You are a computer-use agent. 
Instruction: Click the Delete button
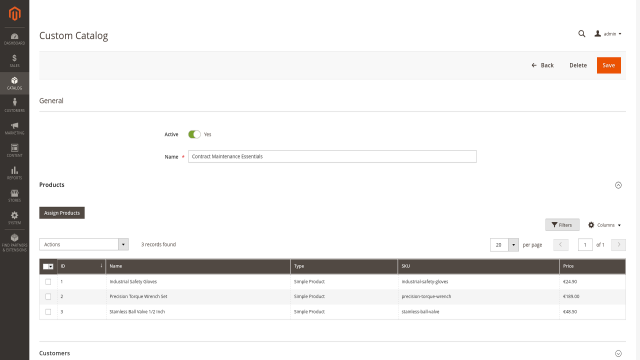[x=578, y=65]
